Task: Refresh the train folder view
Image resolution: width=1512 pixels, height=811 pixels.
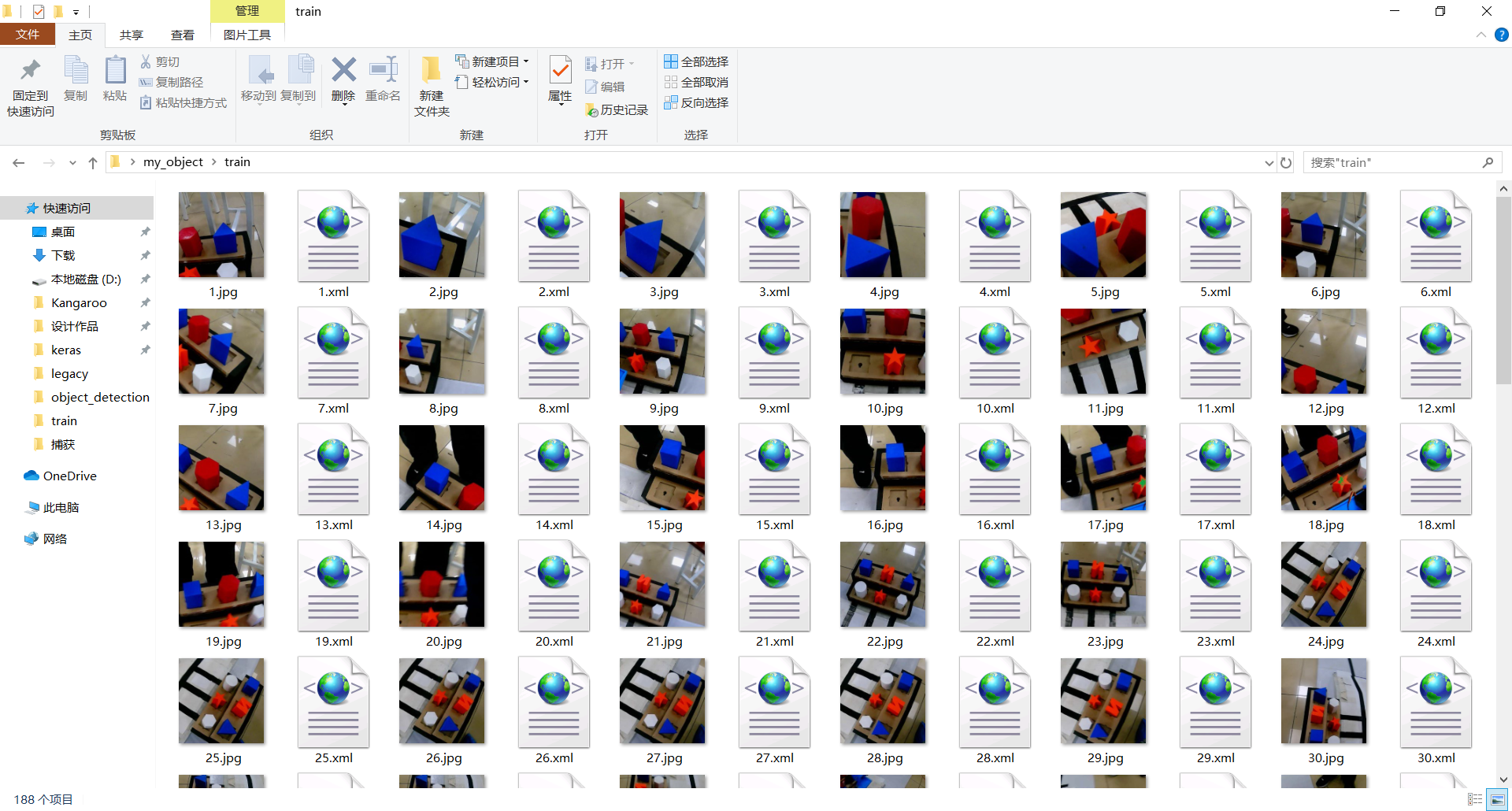Action: [x=1286, y=162]
